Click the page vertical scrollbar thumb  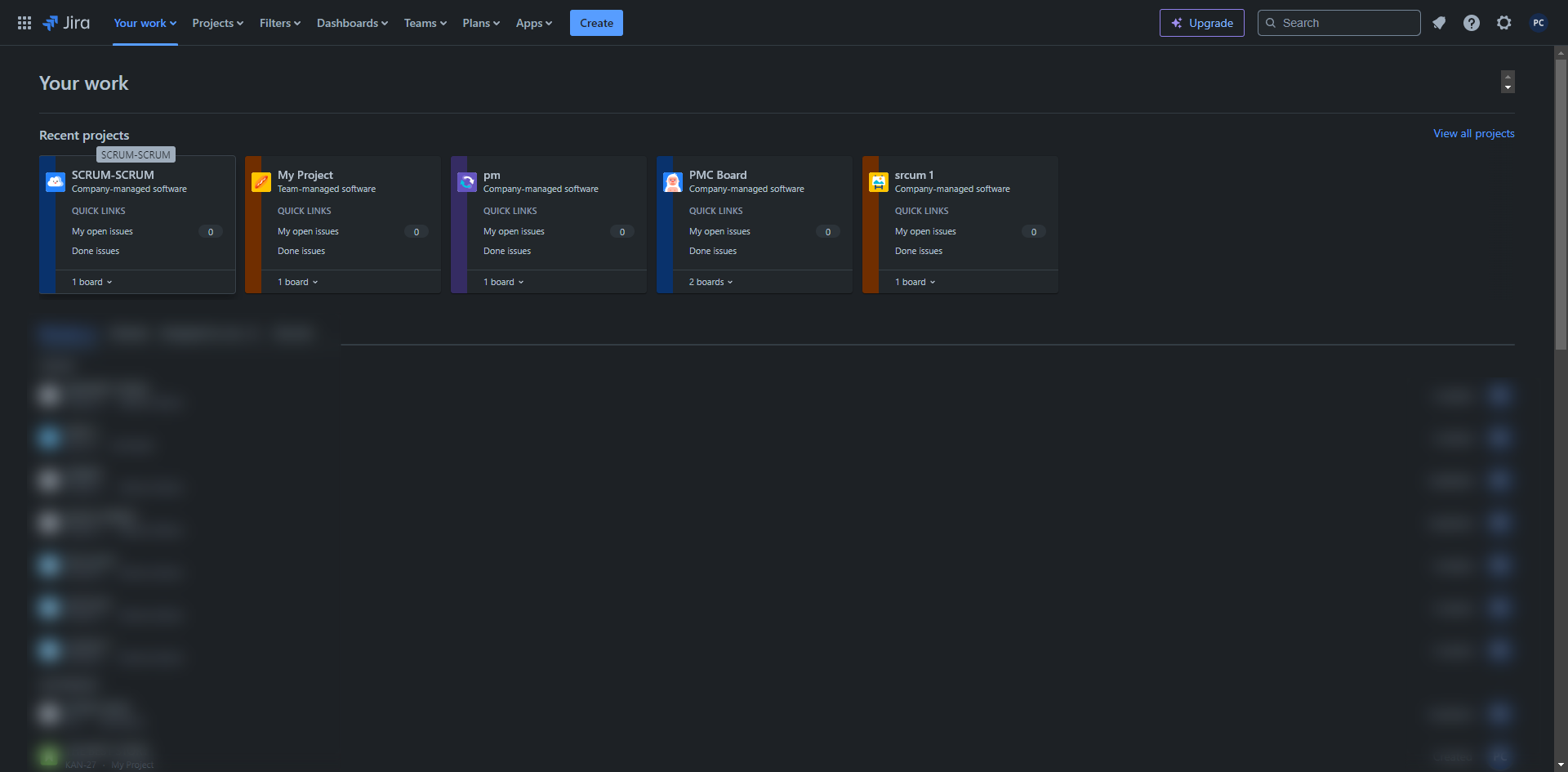pyautogui.click(x=1561, y=204)
